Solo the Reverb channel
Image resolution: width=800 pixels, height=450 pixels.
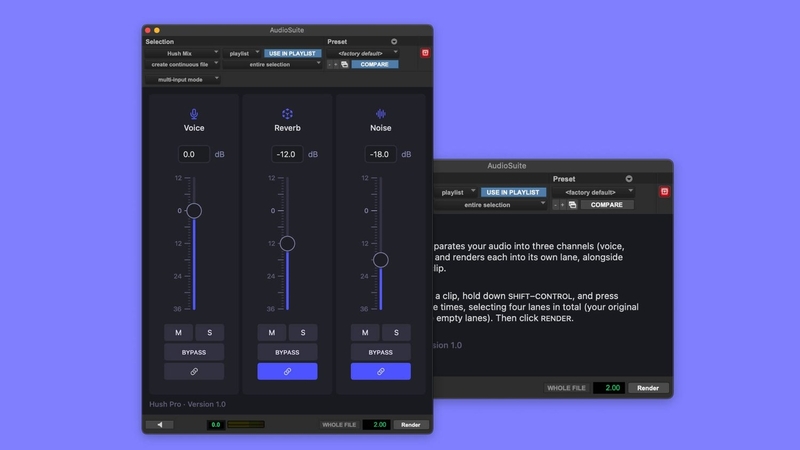(x=303, y=333)
